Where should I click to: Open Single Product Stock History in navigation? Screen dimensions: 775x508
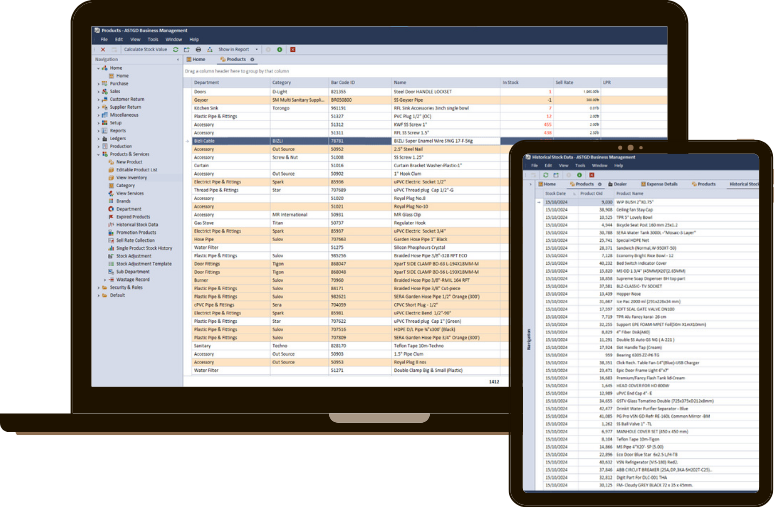click(x=144, y=248)
